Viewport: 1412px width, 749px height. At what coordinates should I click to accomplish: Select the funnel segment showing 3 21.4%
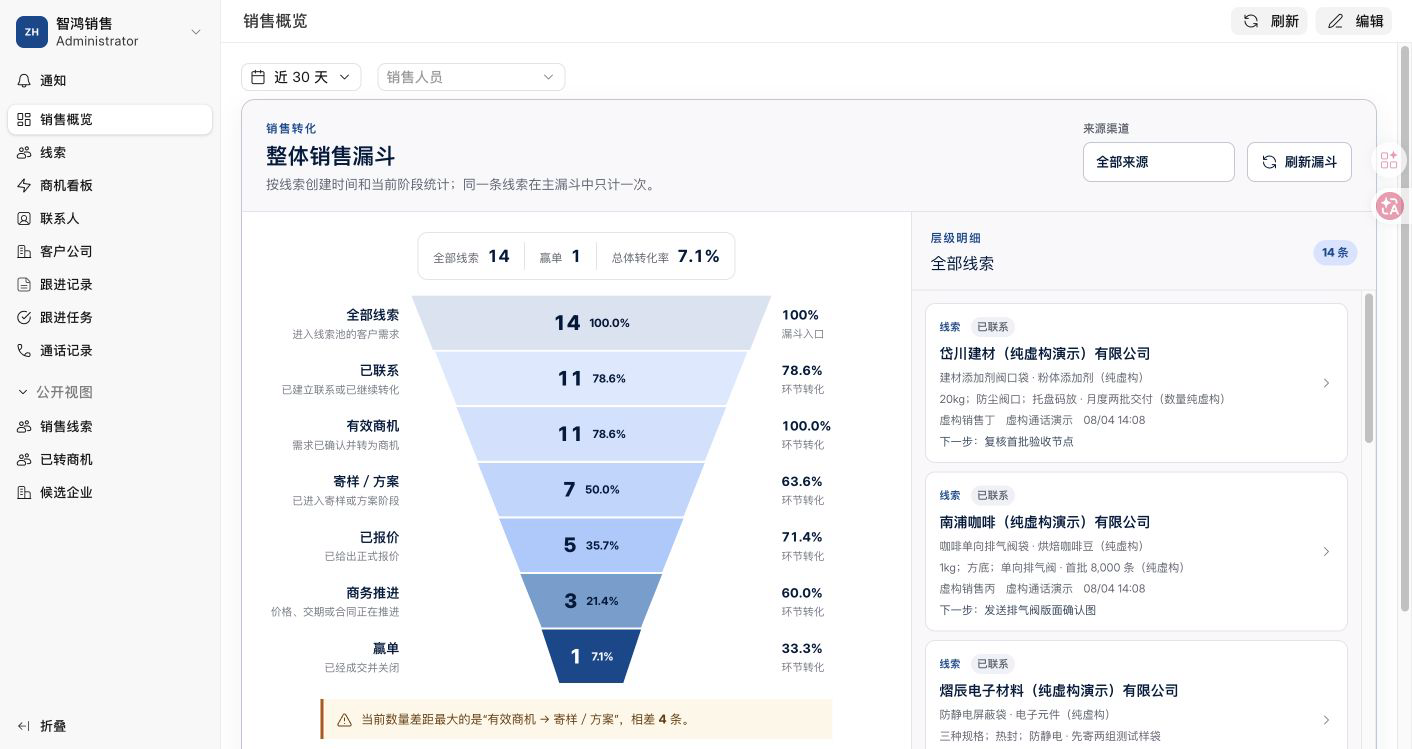591,601
